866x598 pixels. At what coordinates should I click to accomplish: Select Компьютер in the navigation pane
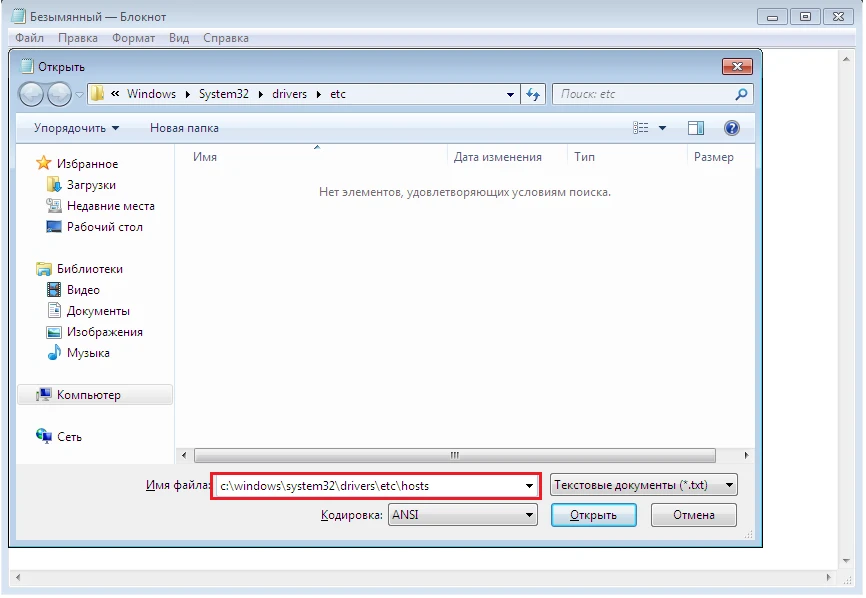88,395
